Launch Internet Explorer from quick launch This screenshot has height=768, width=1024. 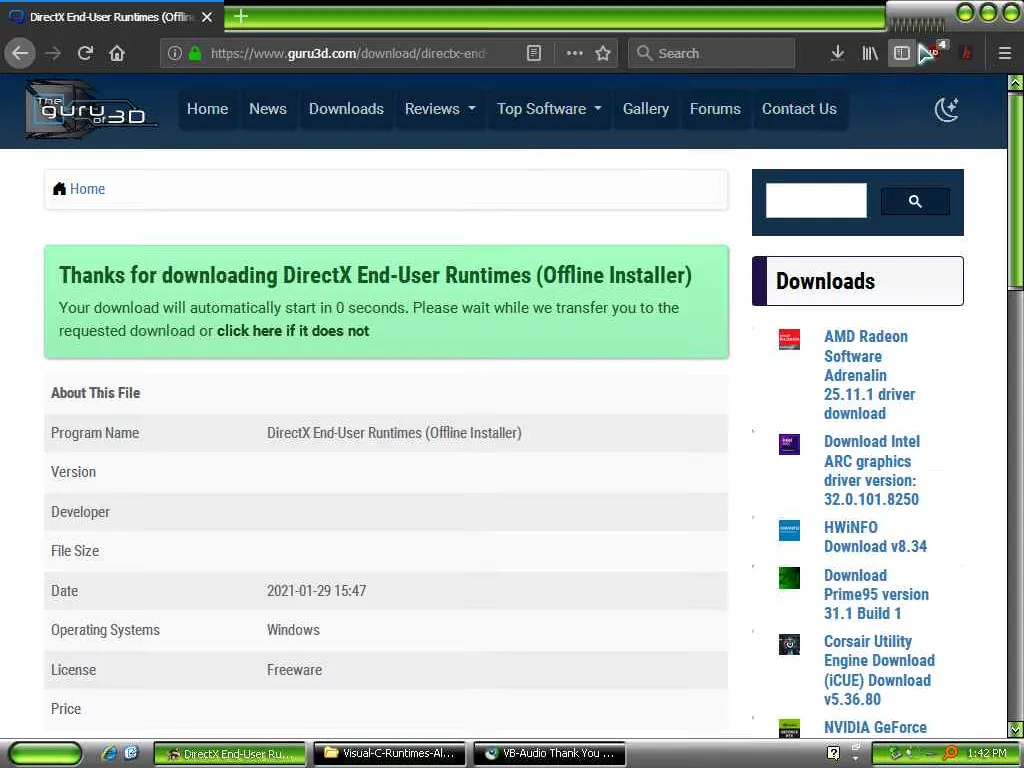(x=109, y=753)
